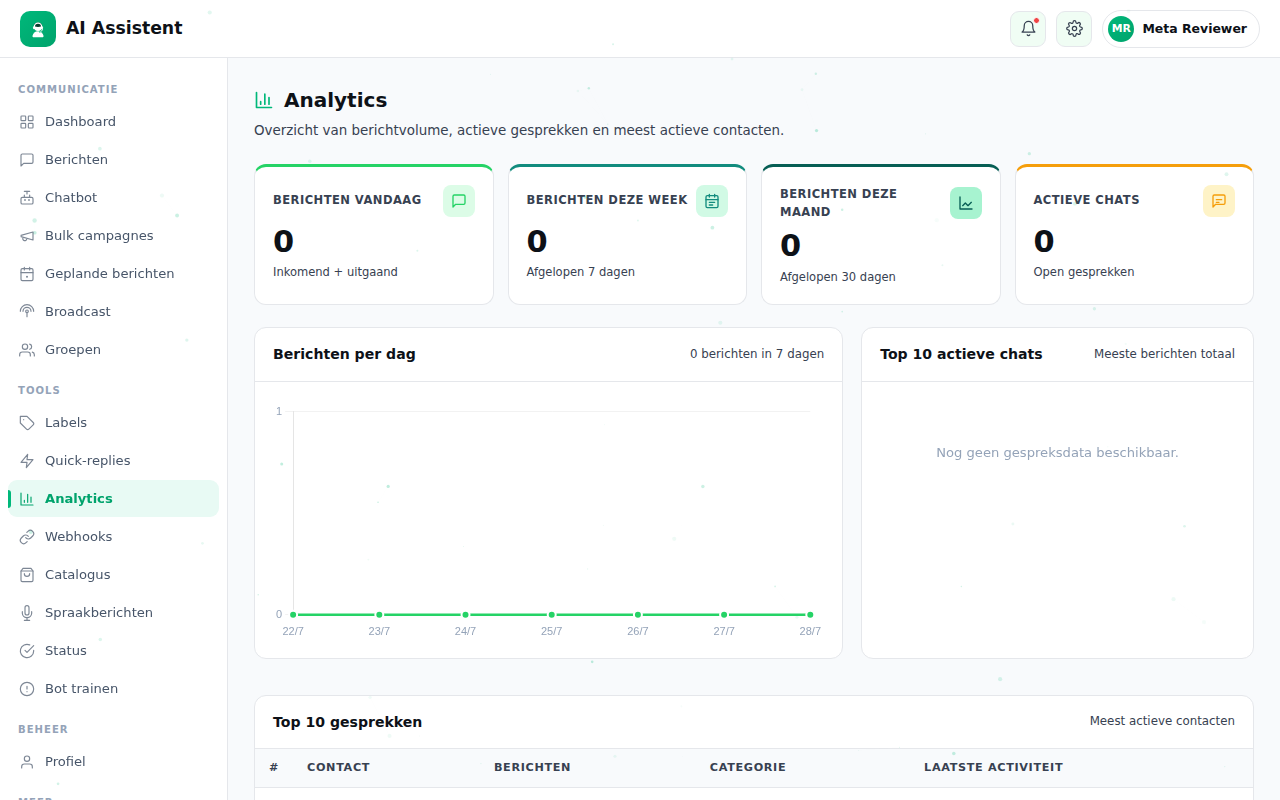Open the notifications bell icon

pos(1028,29)
